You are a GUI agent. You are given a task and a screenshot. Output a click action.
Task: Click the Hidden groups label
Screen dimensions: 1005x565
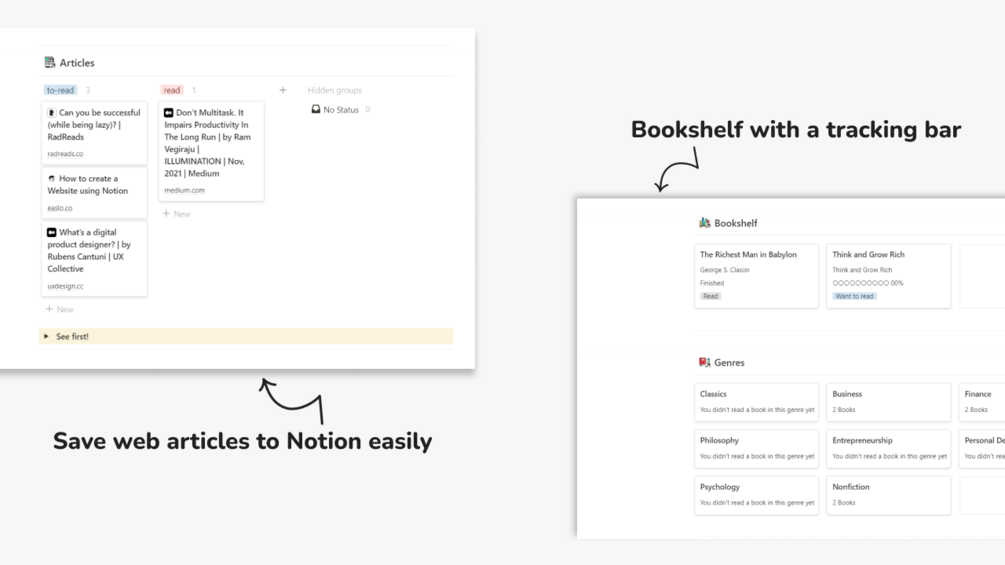335,90
